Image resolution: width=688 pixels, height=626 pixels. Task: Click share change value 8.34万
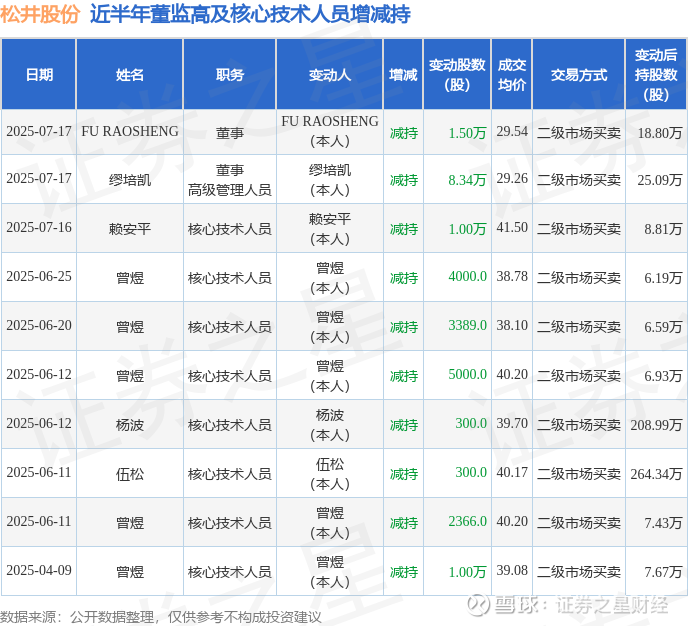(x=467, y=180)
